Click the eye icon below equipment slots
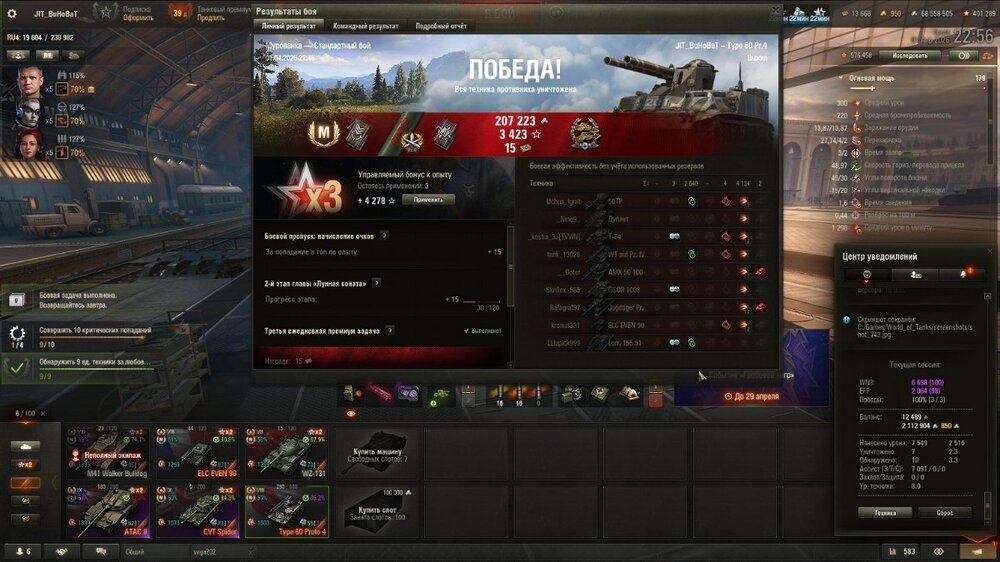1000x562 pixels. [351, 414]
